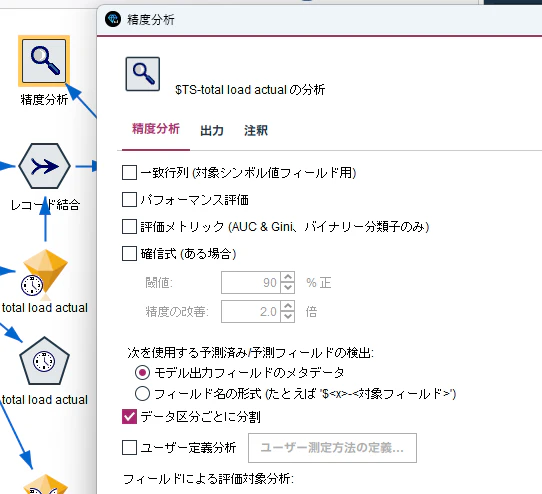Click the フィールドによる評価対象分析 label
This screenshot has width=542, height=494.
pyautogui.click(x=208, y=479)
